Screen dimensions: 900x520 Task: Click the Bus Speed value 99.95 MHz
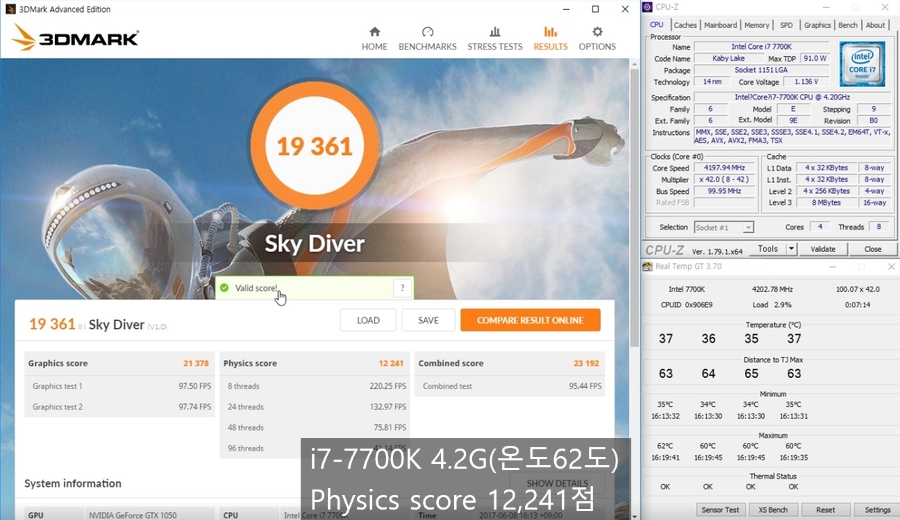726,191
